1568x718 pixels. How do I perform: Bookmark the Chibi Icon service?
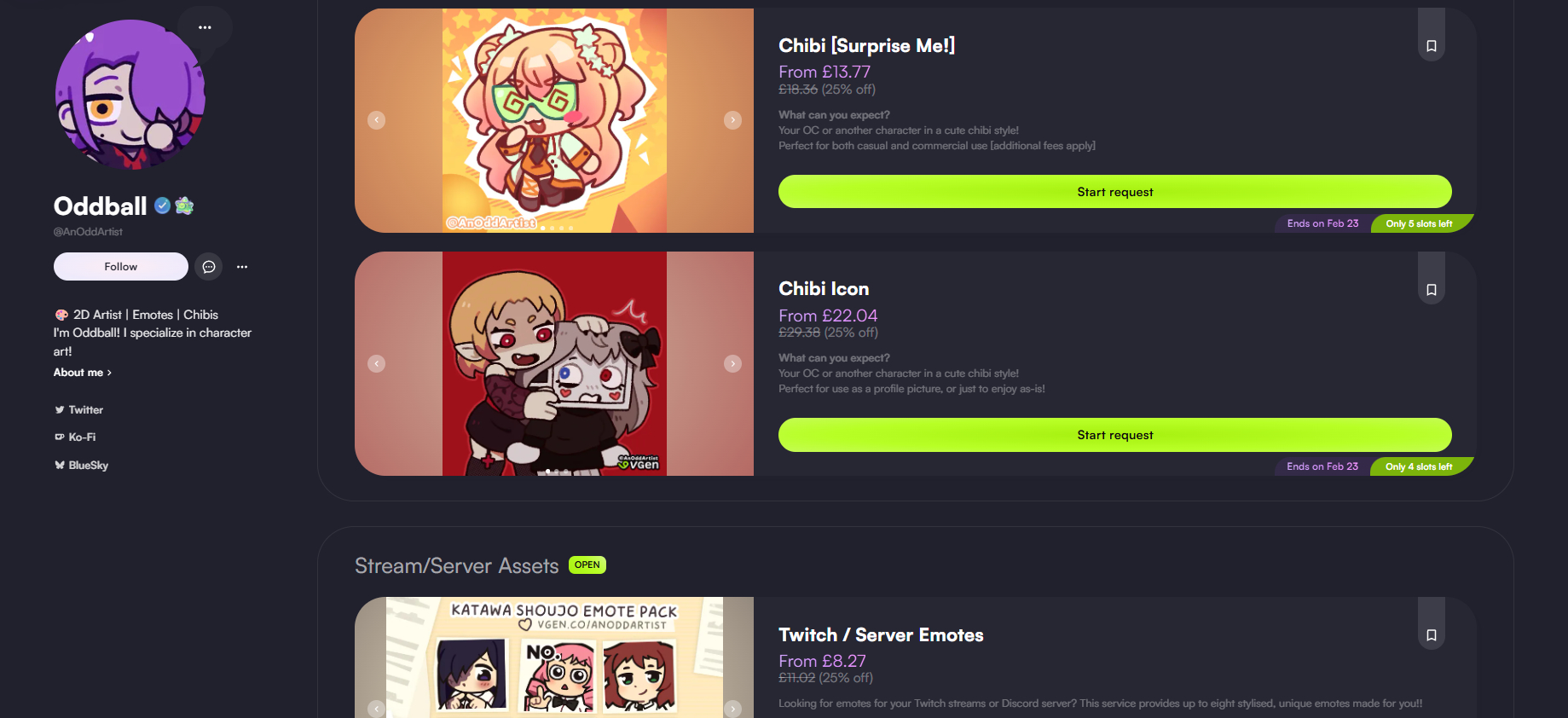pyautogui.click(x=1432, y=289)
